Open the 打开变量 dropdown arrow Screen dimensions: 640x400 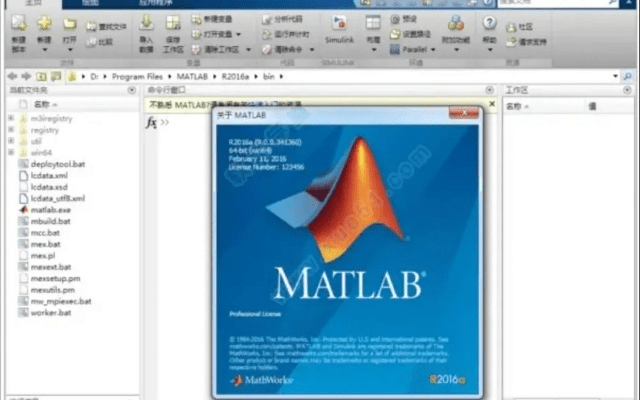239,34
